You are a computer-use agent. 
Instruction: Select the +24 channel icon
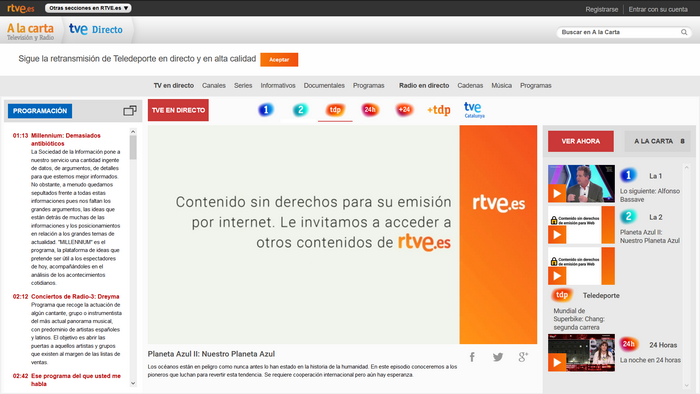click(404, 109)
